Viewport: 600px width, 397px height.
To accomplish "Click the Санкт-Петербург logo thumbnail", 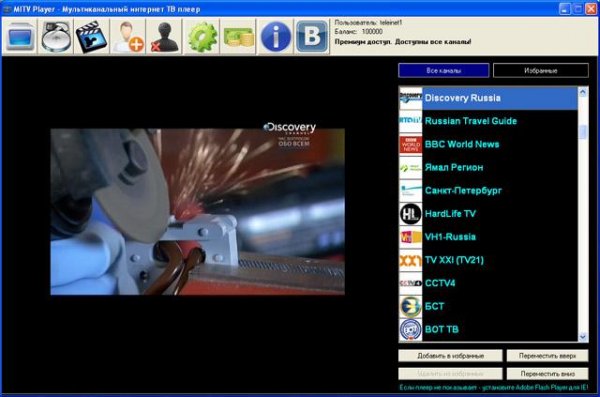I will point(411,191).
